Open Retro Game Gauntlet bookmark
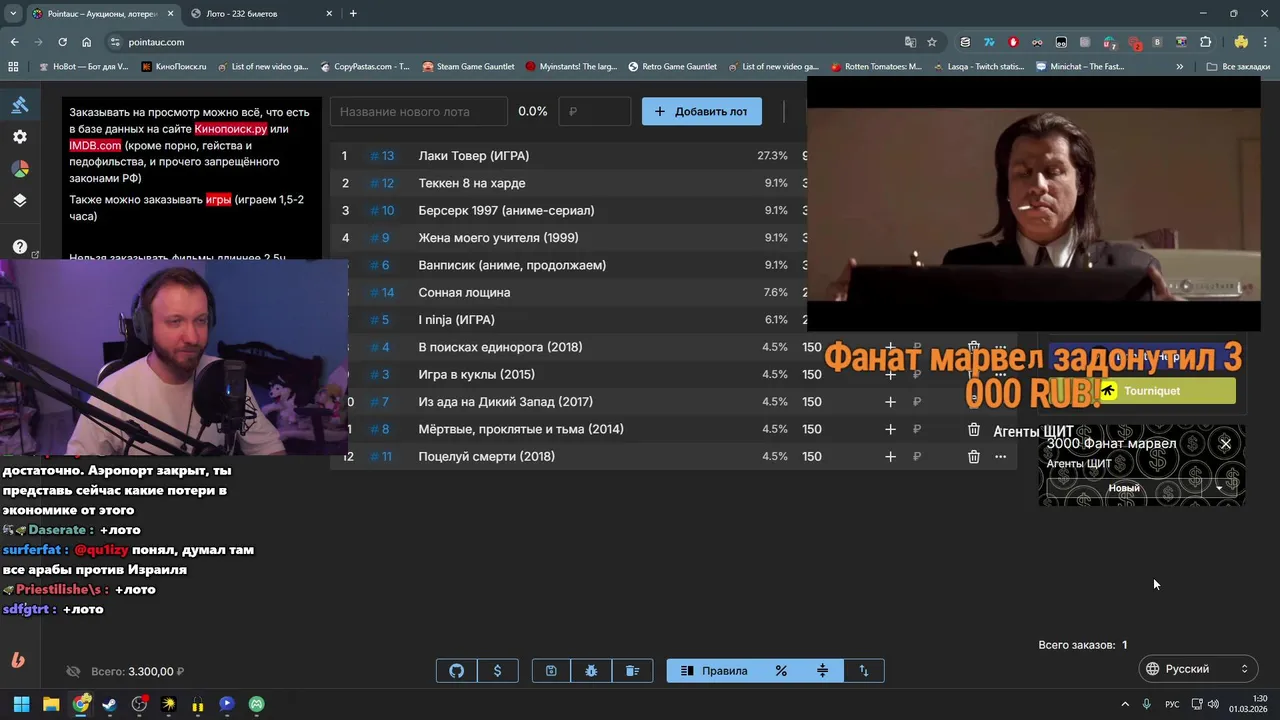This screenshot has width=1280, height=720. (673, 67)
